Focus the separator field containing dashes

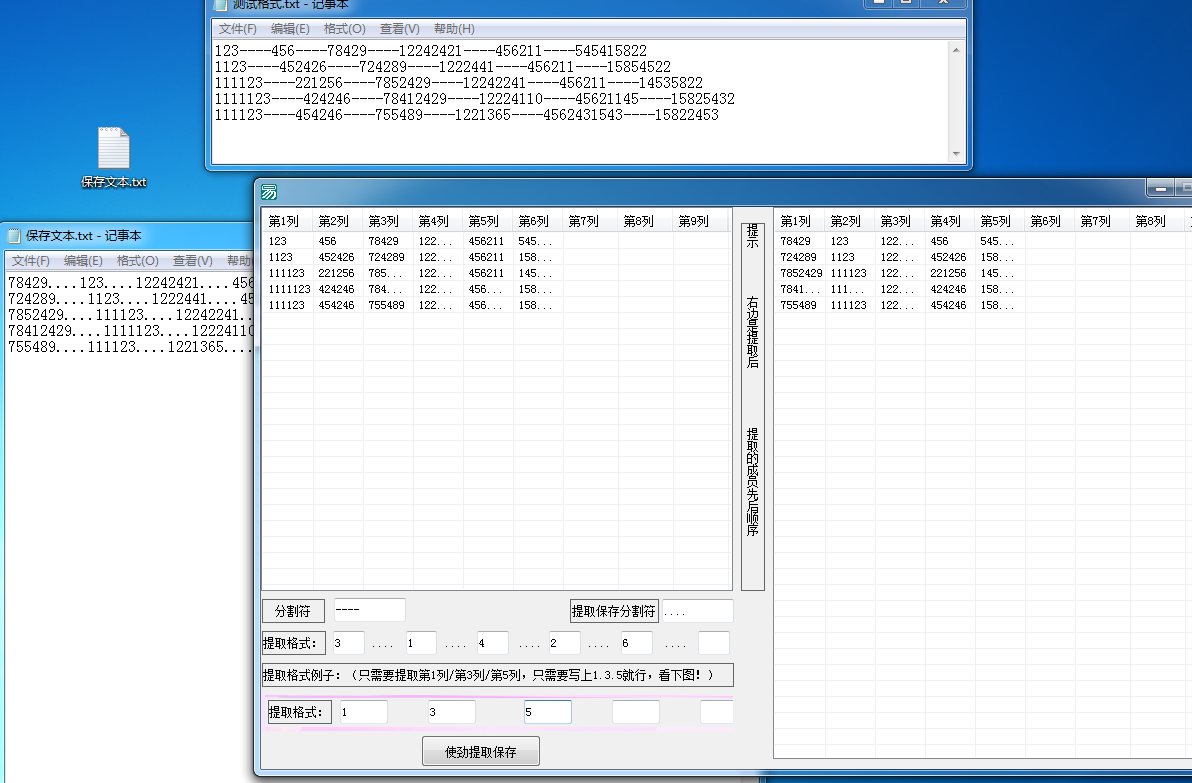[x=369, y=610]
